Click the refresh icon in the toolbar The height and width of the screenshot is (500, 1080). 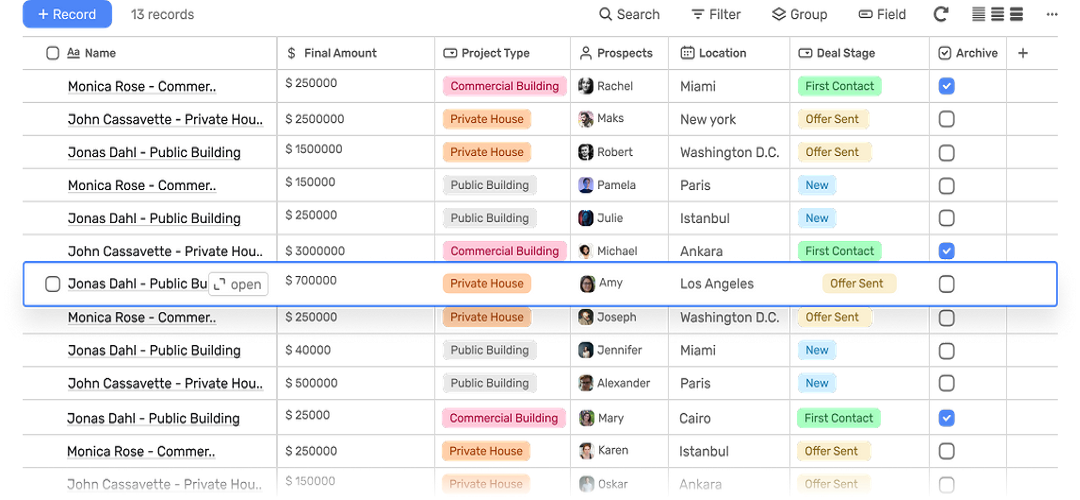[x=941, y=15]
